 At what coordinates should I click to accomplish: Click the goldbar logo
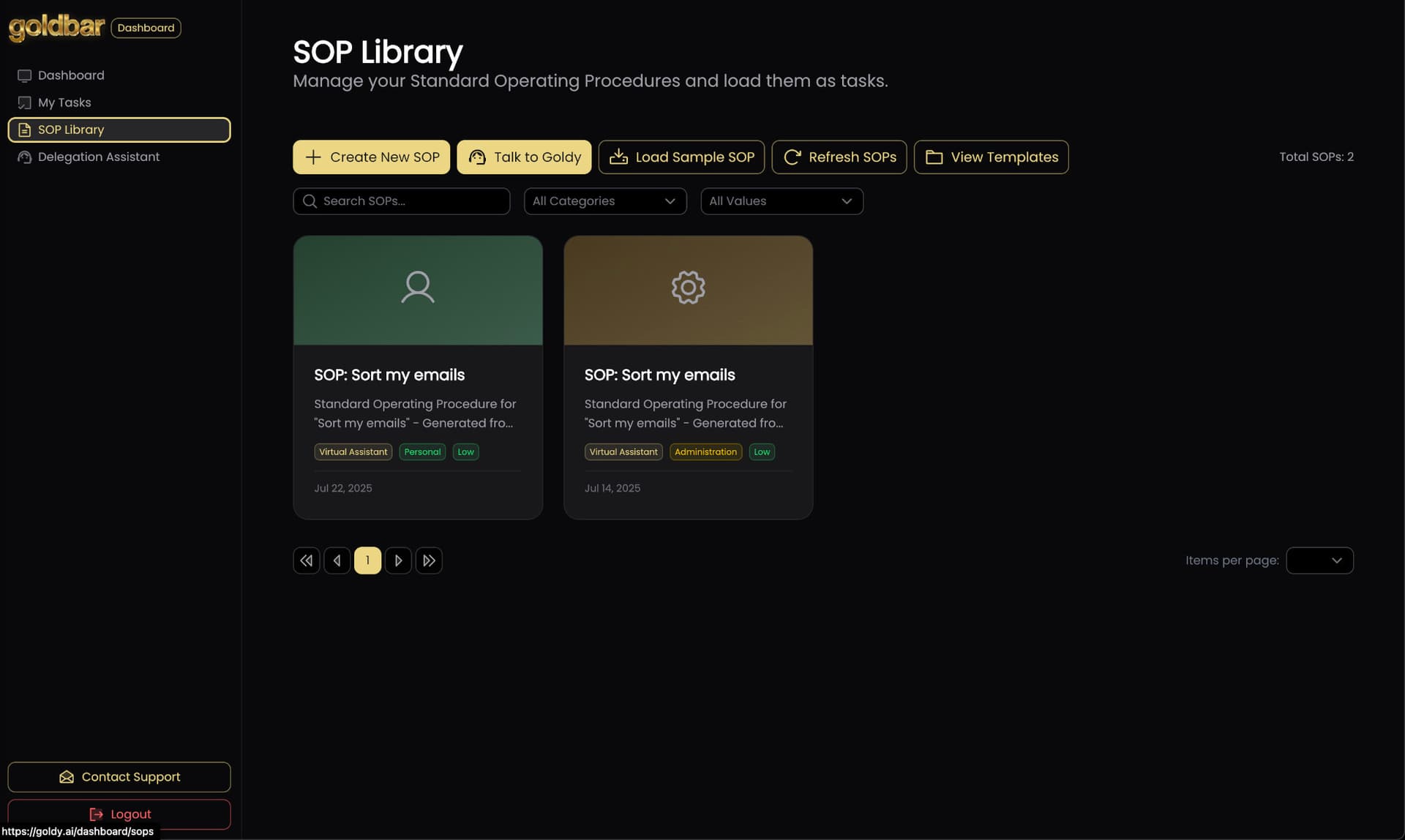click(56, 27)
